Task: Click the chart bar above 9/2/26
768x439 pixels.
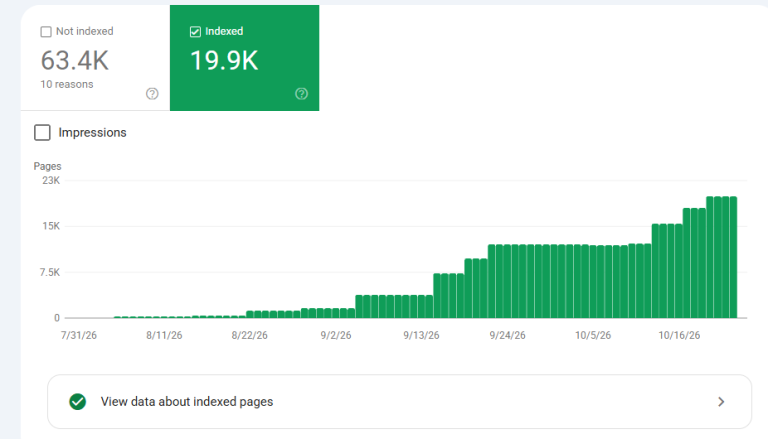Action: 336,313
